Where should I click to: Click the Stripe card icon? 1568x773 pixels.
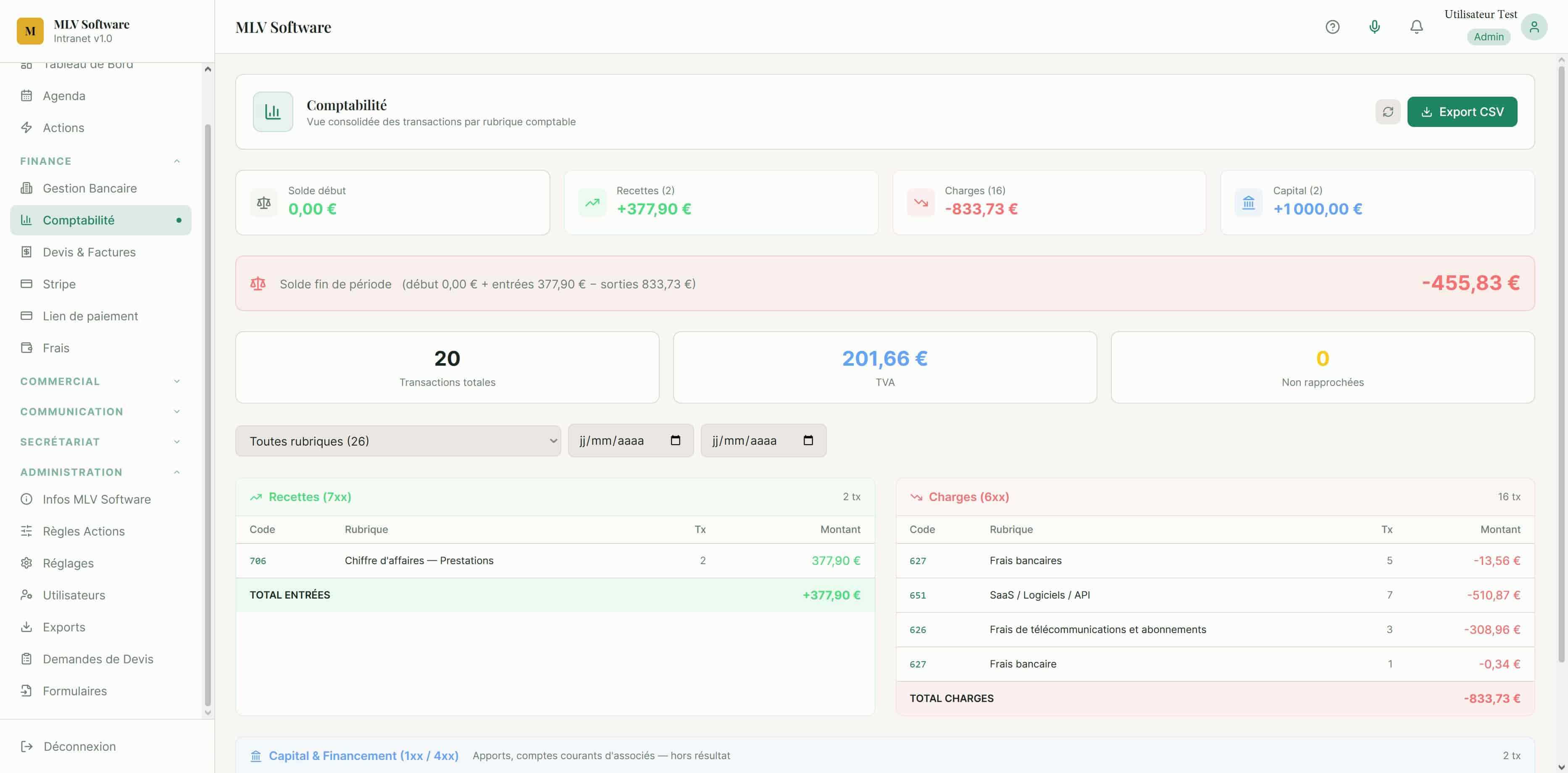coord(26,284)
